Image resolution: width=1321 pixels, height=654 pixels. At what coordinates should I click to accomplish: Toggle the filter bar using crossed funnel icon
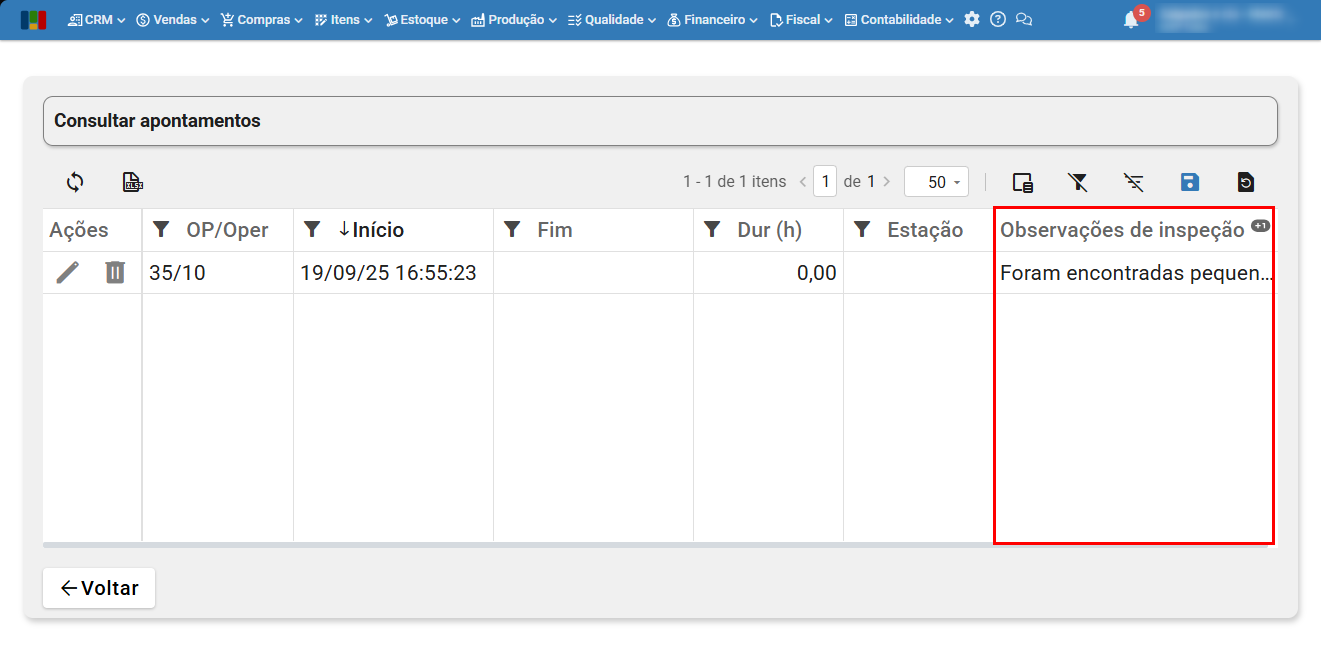point(1077,182)
